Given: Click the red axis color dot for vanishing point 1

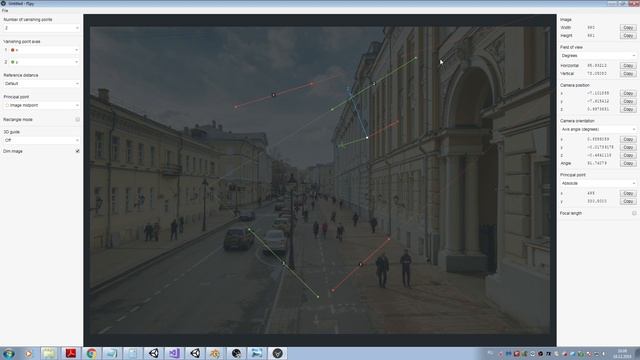Looking at the screenshot, I should tap(13, 50).
